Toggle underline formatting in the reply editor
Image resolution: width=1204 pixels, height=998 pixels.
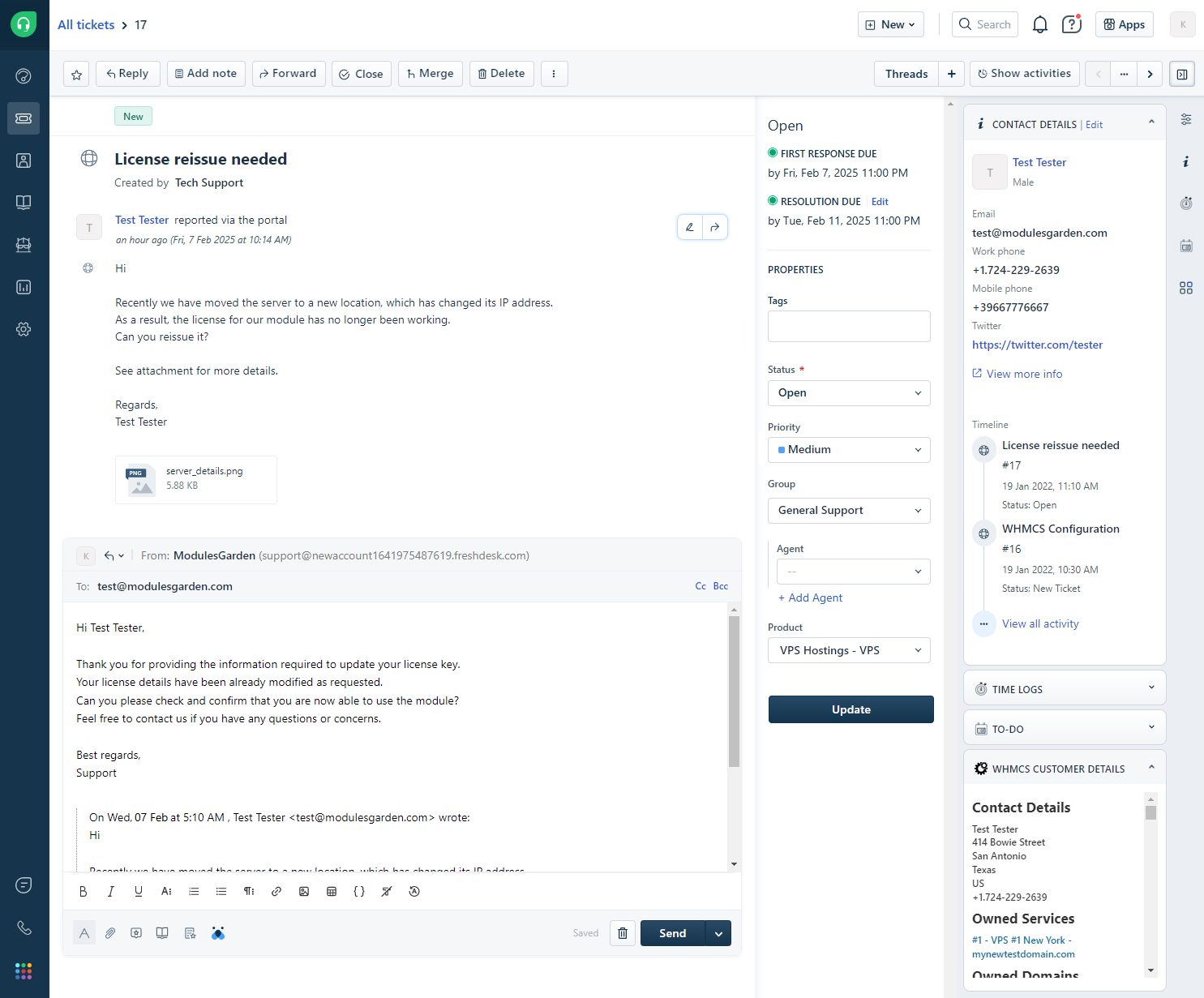pyautogui.click(x=138, y=891)
